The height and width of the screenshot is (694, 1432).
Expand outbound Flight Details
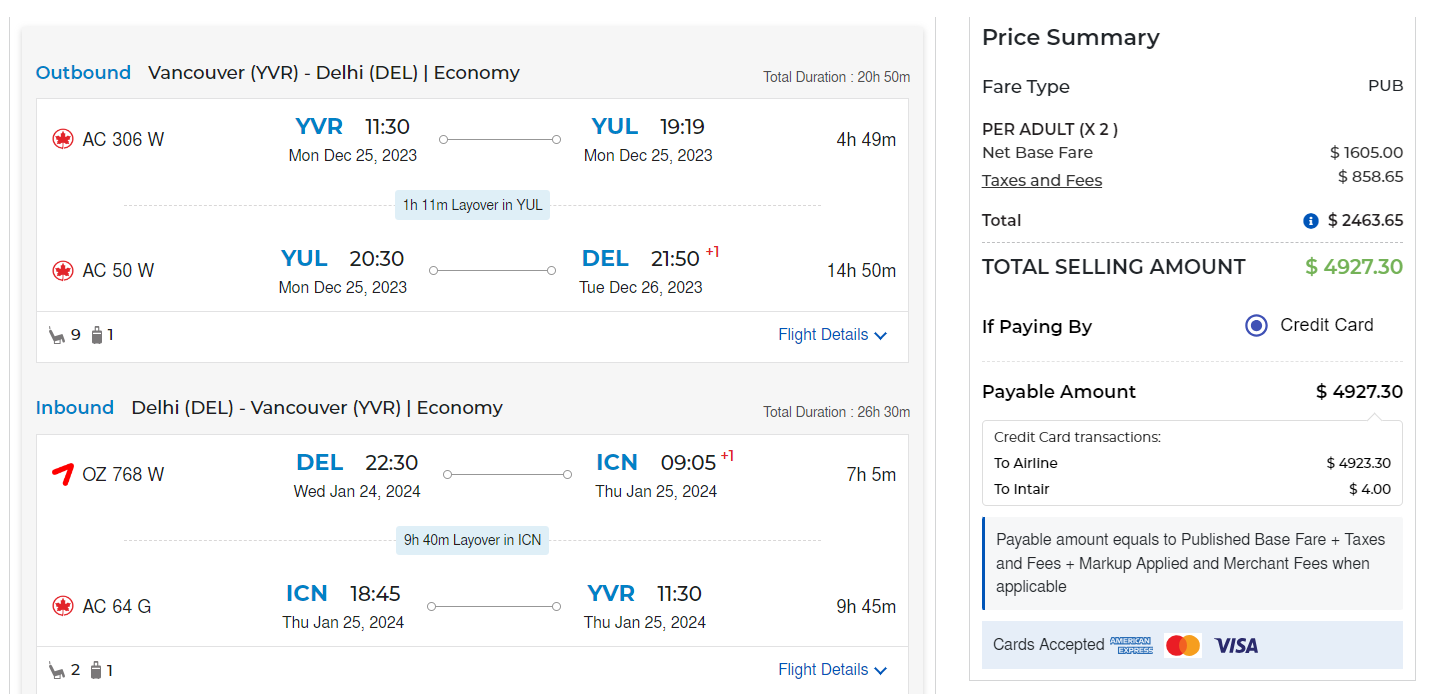point(832,335)
